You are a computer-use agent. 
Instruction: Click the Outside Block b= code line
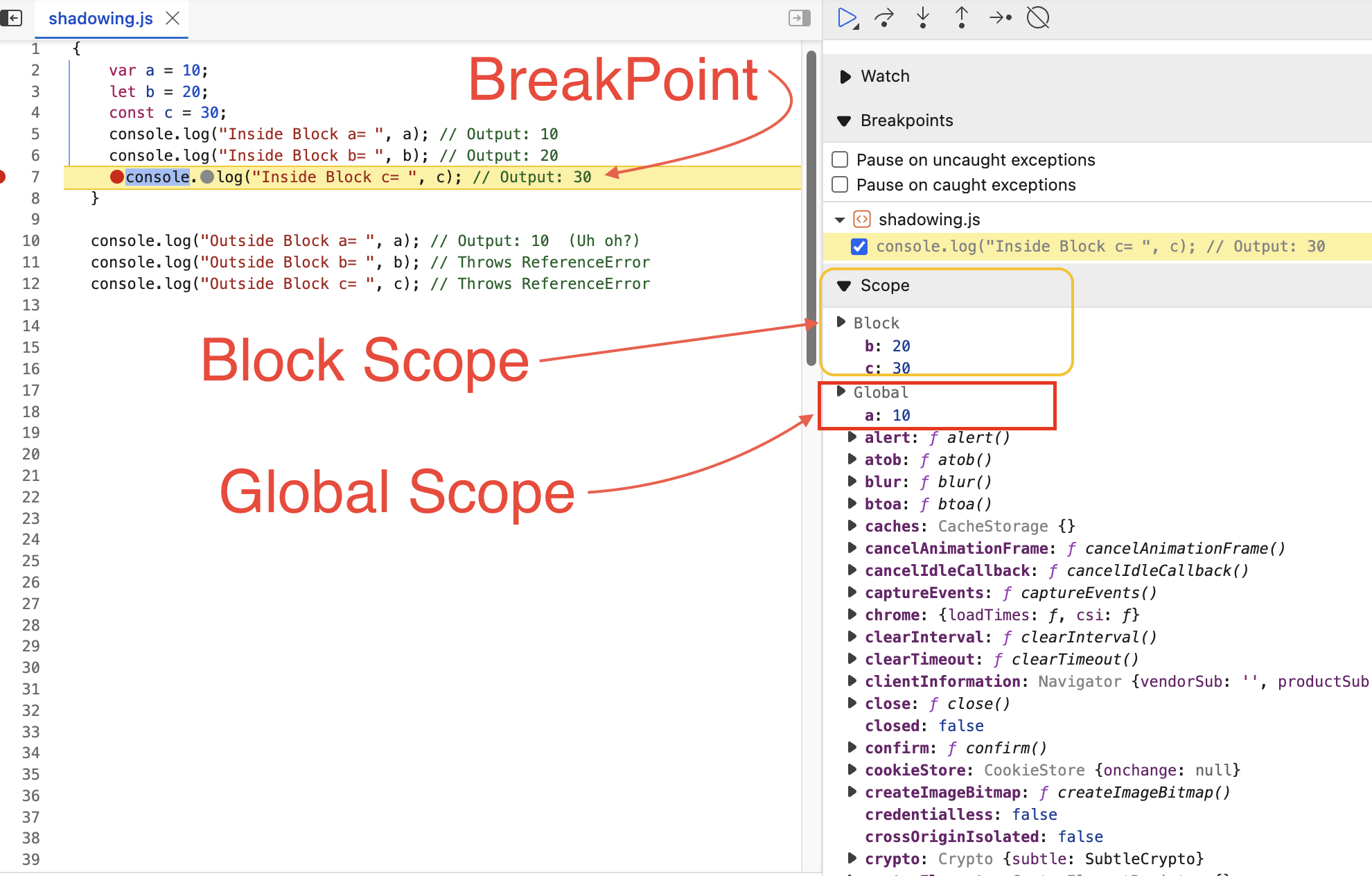tap(370, 262)
